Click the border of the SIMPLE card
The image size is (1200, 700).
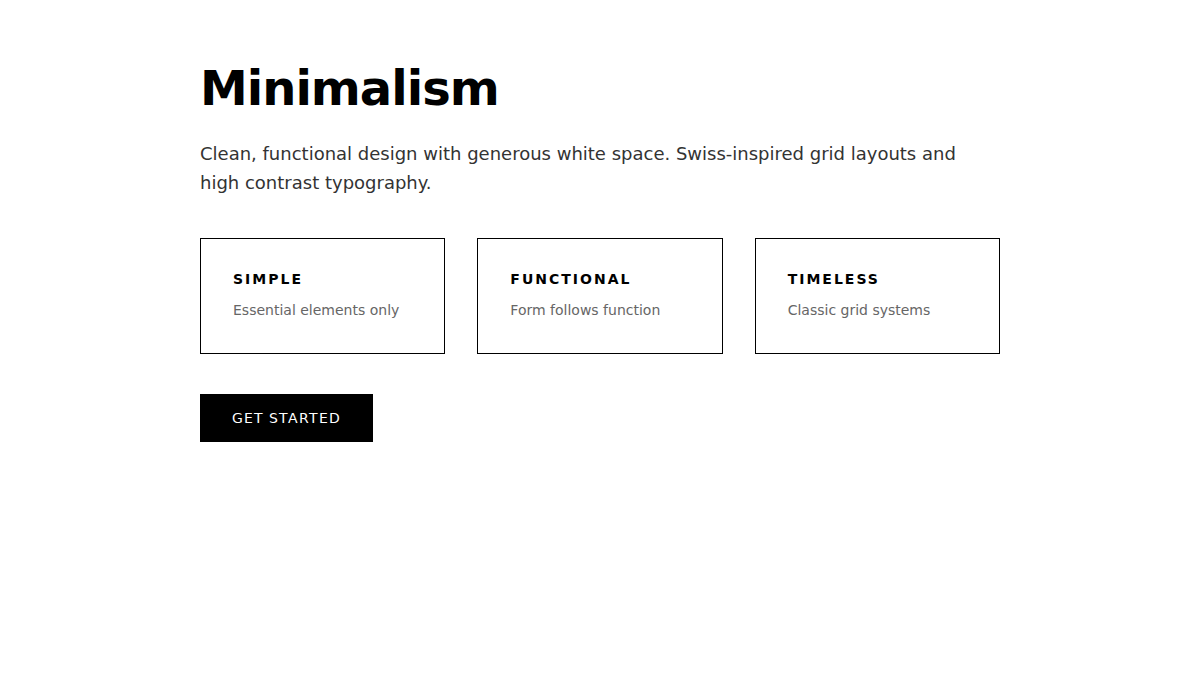[322, 238]
